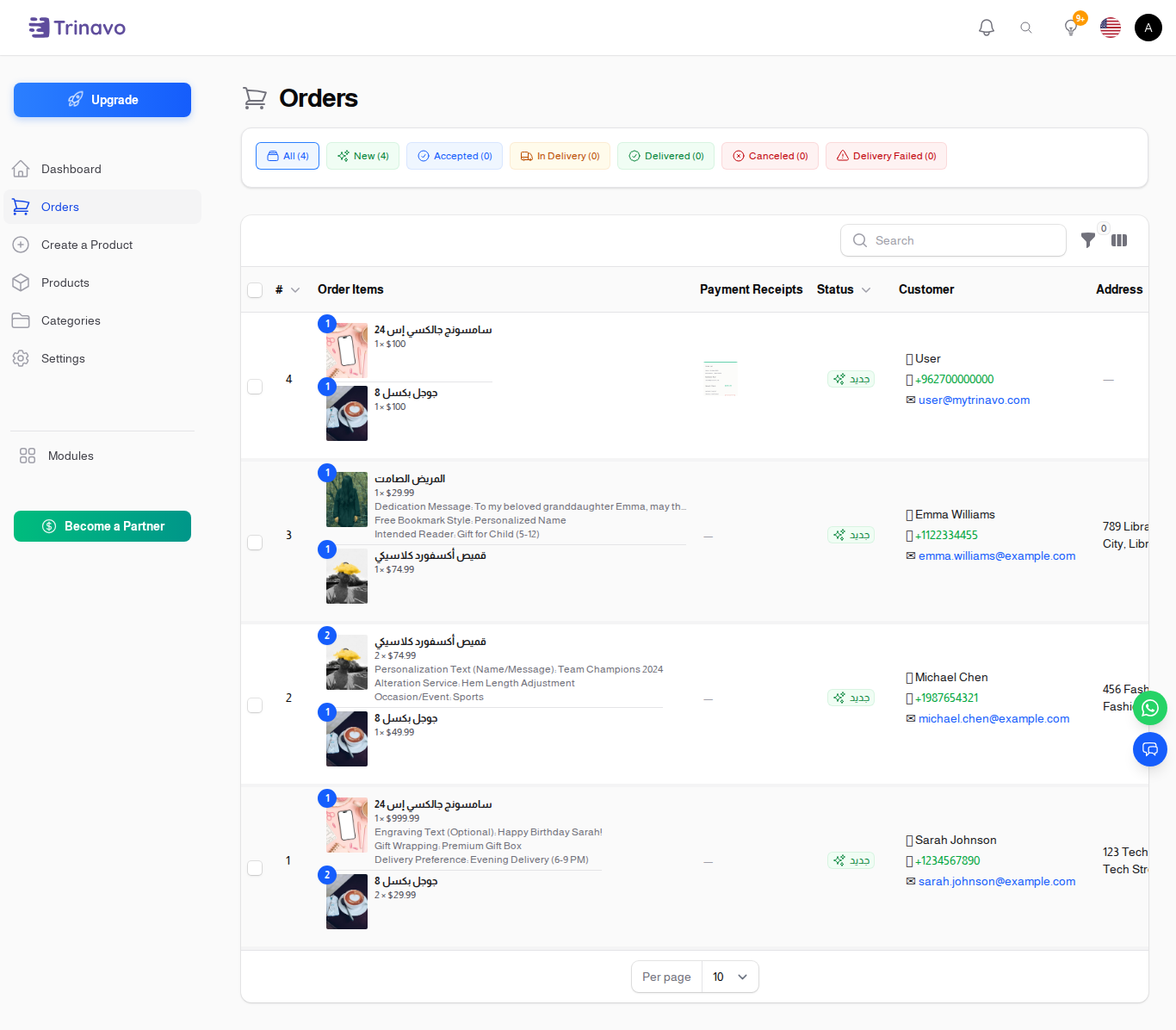Select the Canceled (0) filter tab
This screenshot has height=1030, width=1176.
(x=770, y=156)
